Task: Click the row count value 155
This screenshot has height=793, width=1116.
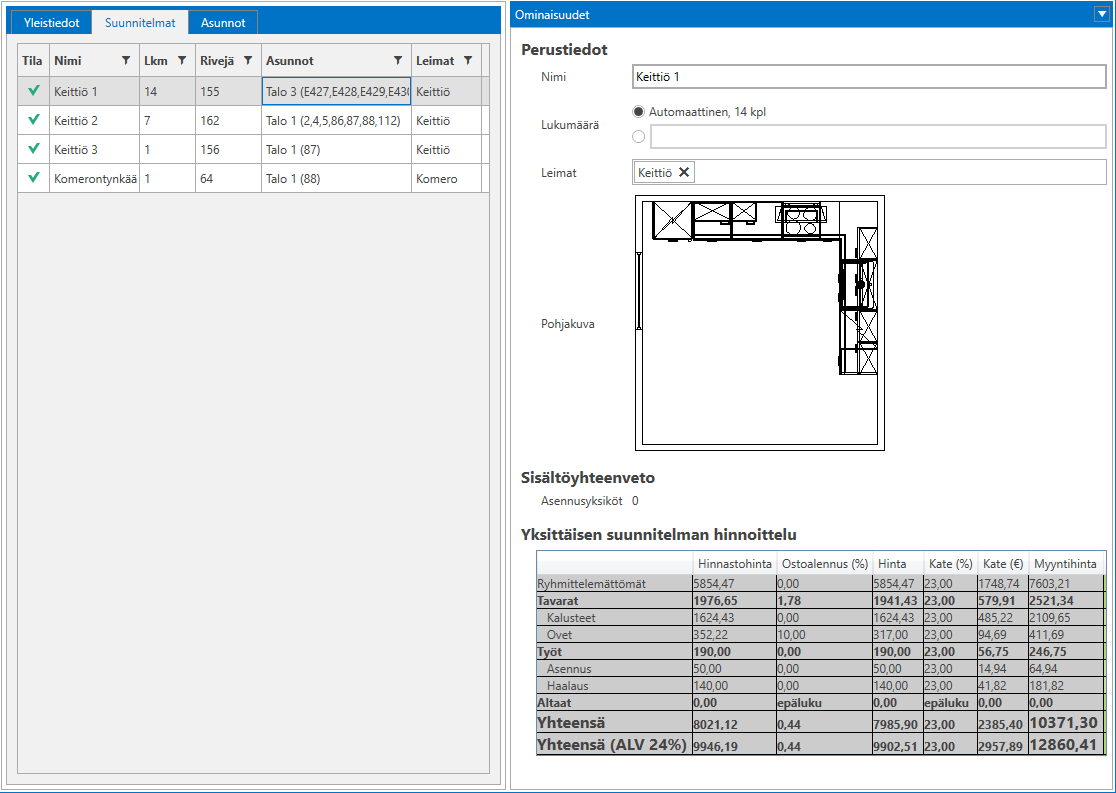Action: point(210,92)
